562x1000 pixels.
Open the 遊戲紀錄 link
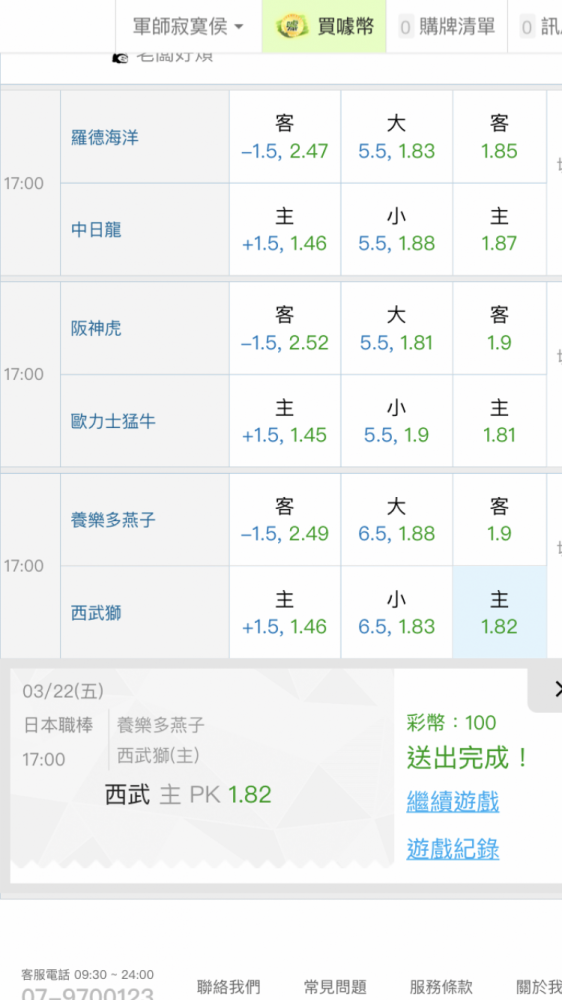(452, 849)
